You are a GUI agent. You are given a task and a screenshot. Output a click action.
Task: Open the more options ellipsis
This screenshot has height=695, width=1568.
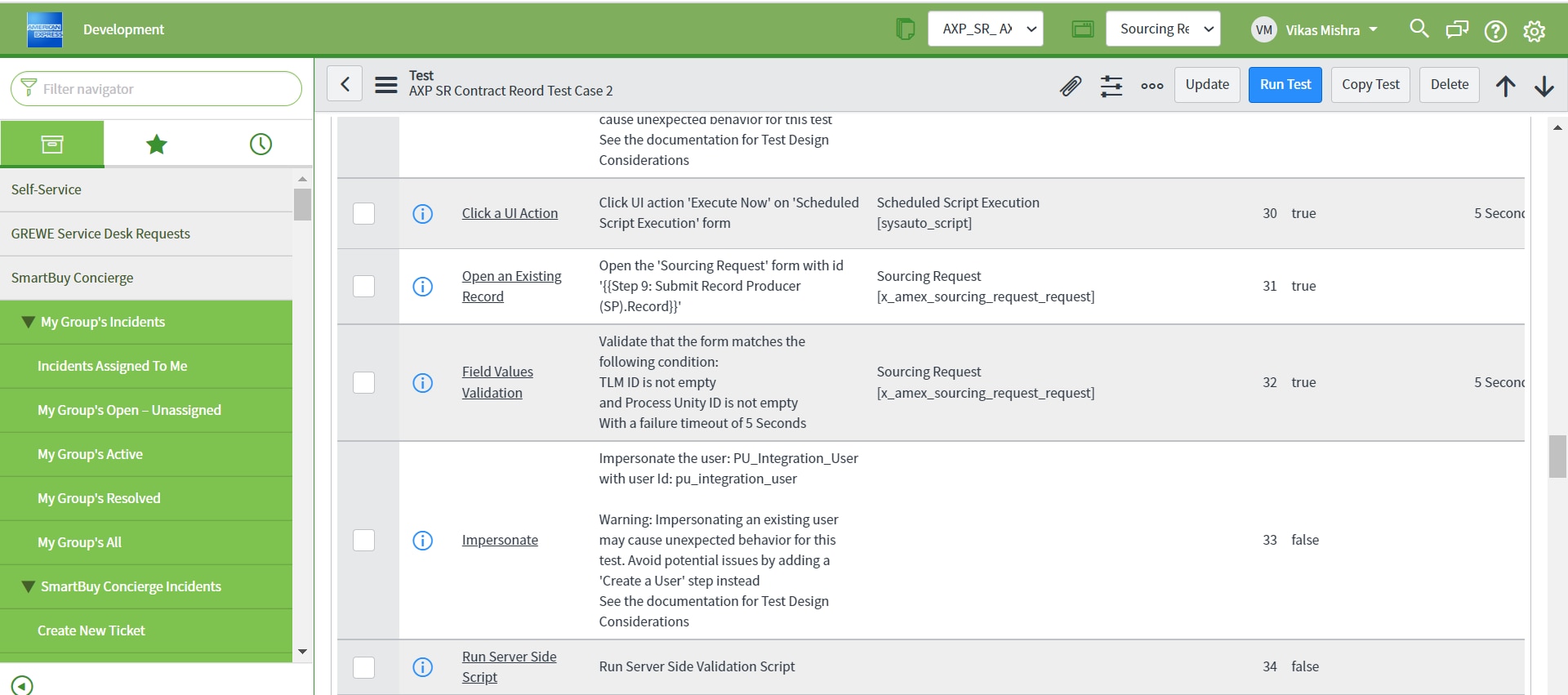click(x=1152, y=86)
